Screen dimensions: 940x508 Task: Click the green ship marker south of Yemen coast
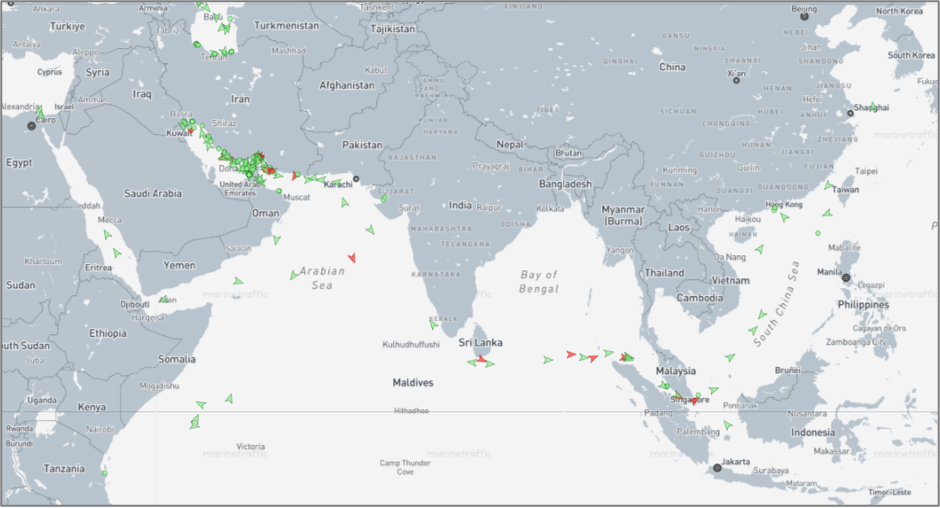[238, 281]
